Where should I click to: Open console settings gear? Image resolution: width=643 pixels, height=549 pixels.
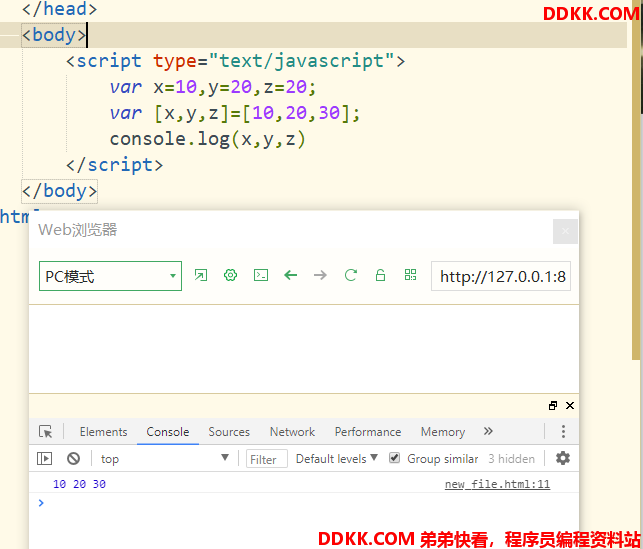[x=563, y=458]
